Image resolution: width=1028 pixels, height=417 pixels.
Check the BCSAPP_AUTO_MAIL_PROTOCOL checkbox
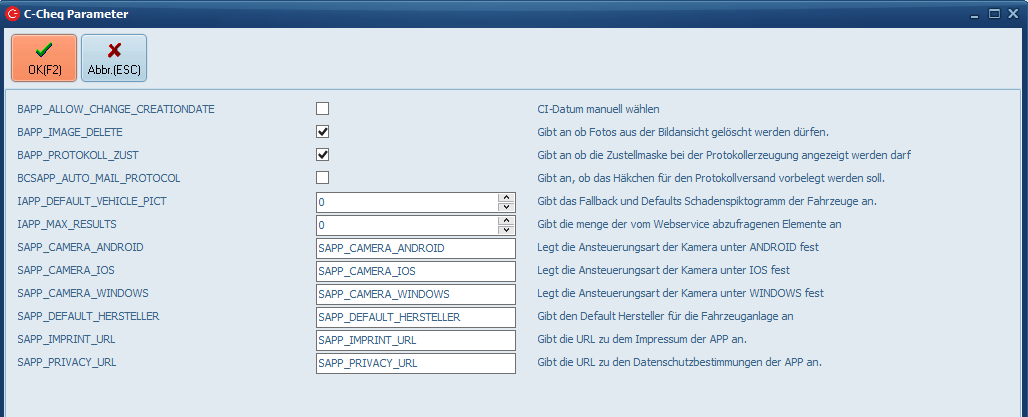tap(323, 177)
